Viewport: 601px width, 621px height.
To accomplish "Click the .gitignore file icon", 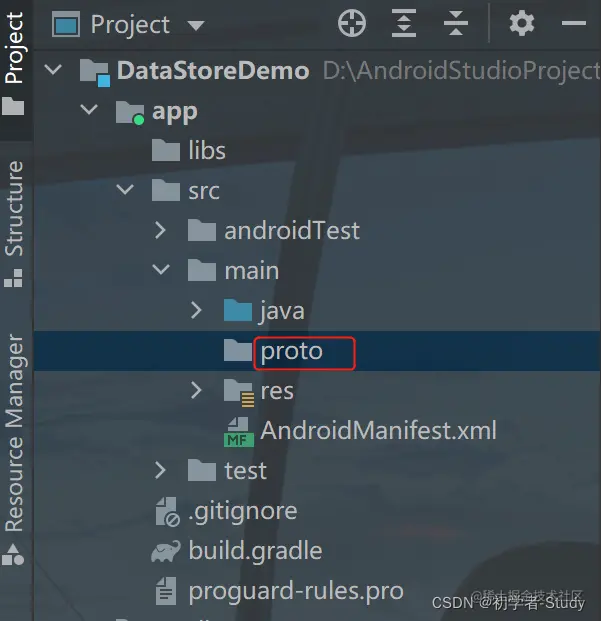I will pos(168,512).
